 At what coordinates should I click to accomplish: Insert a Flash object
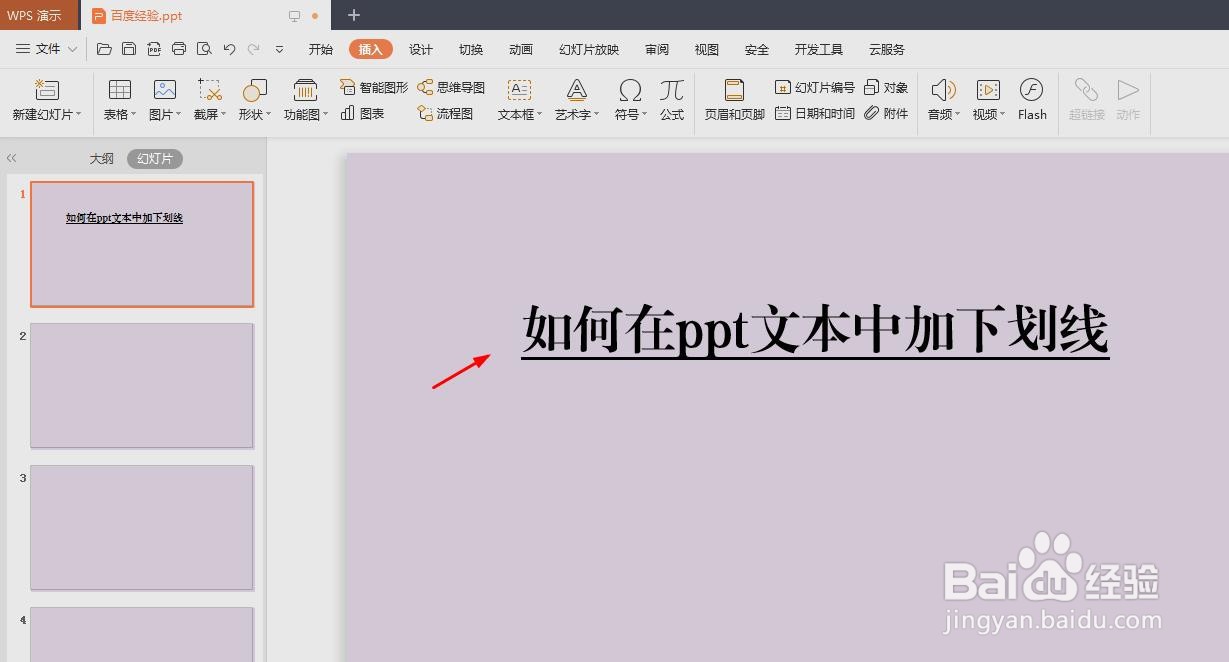coord(1032,100)
